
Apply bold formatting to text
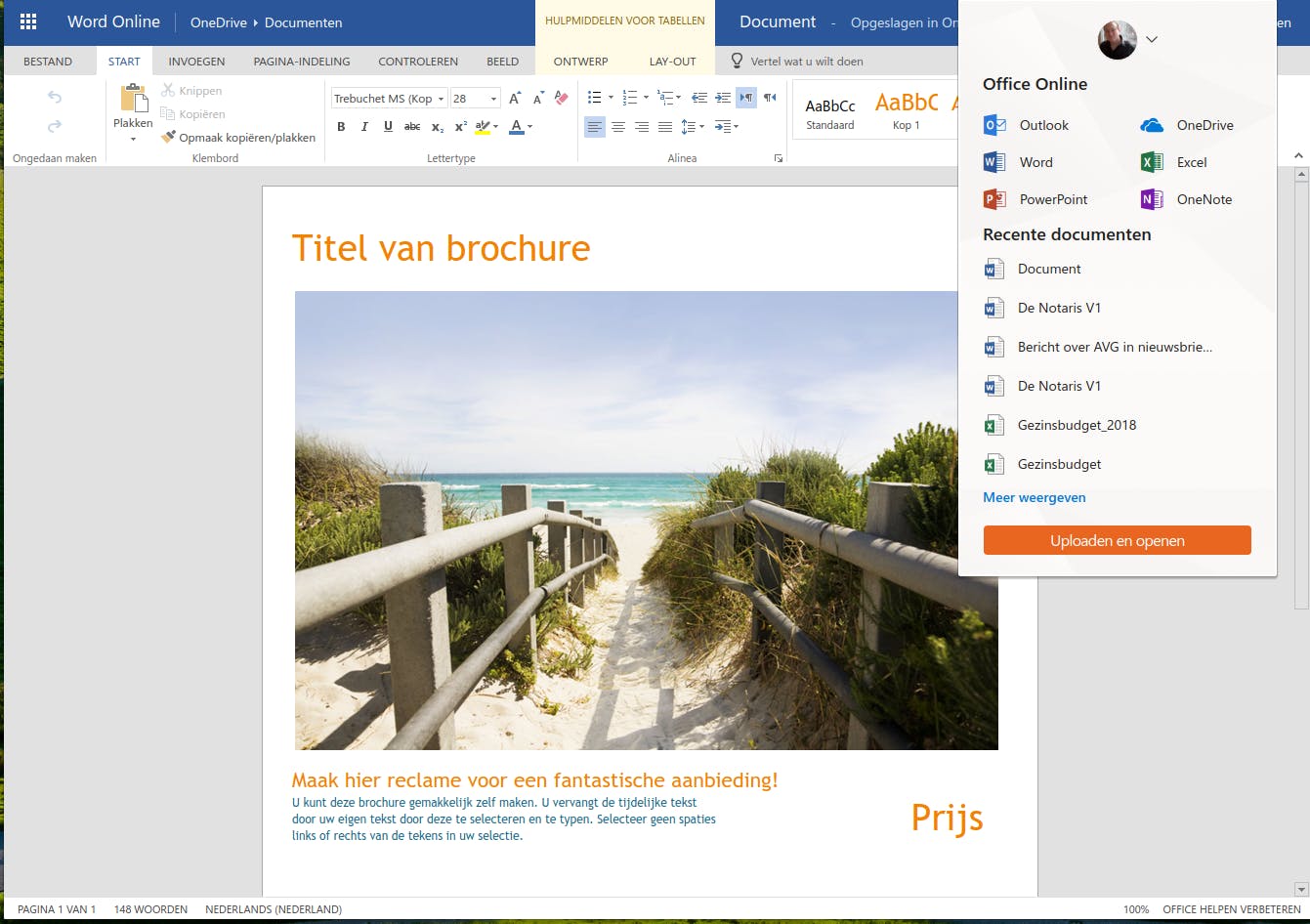341,126
